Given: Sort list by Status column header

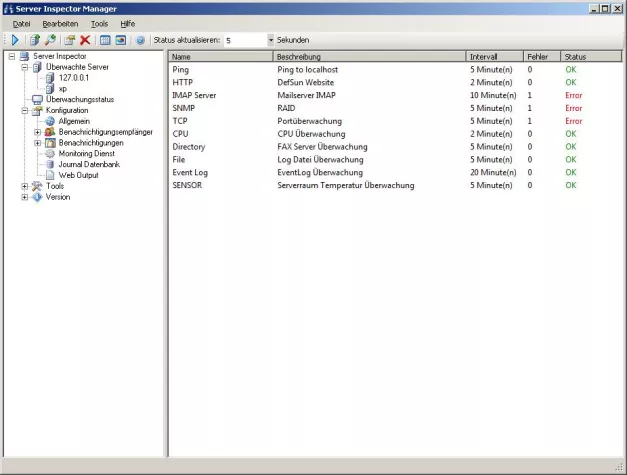Looking at the screenshot, I should coord(590,57).
